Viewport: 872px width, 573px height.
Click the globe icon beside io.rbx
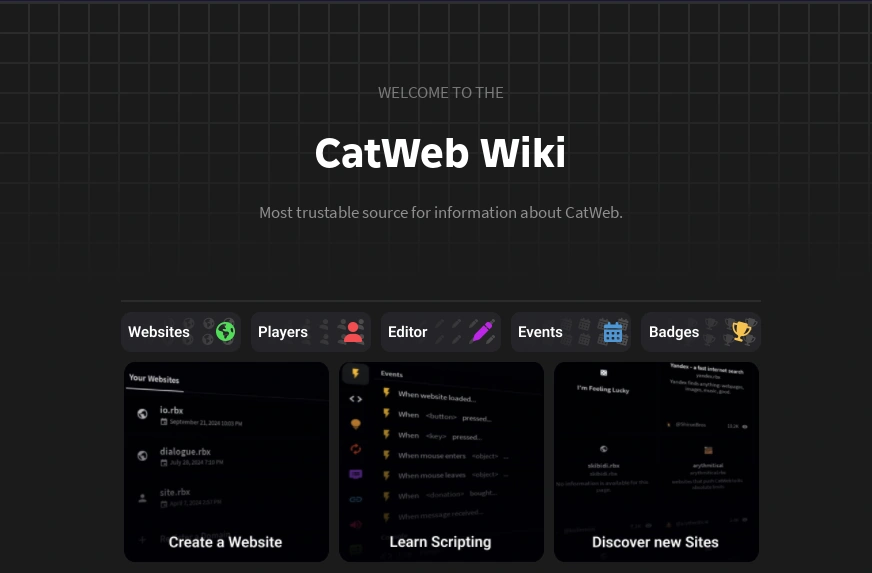142,414
